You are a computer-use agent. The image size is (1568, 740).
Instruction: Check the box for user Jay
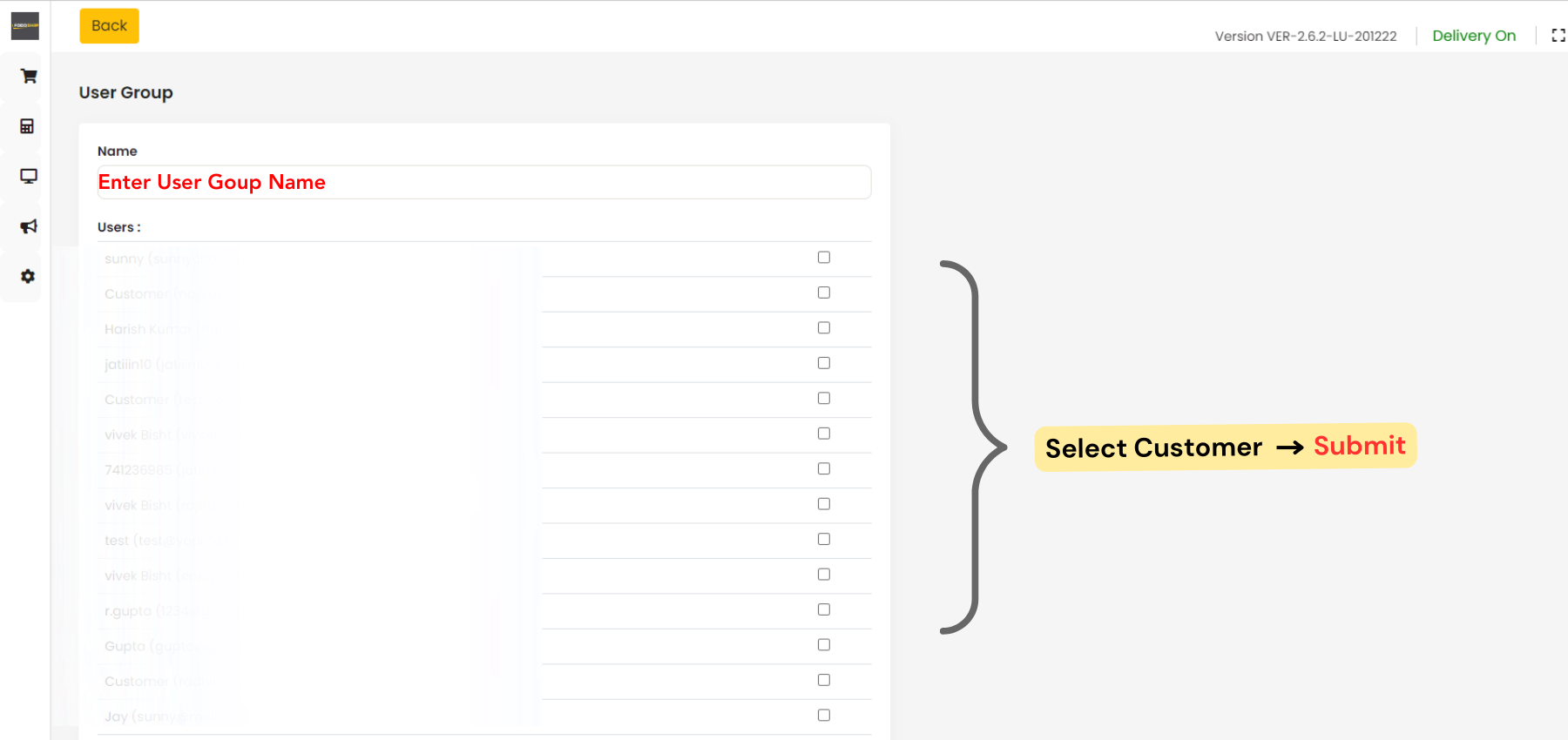824,716
